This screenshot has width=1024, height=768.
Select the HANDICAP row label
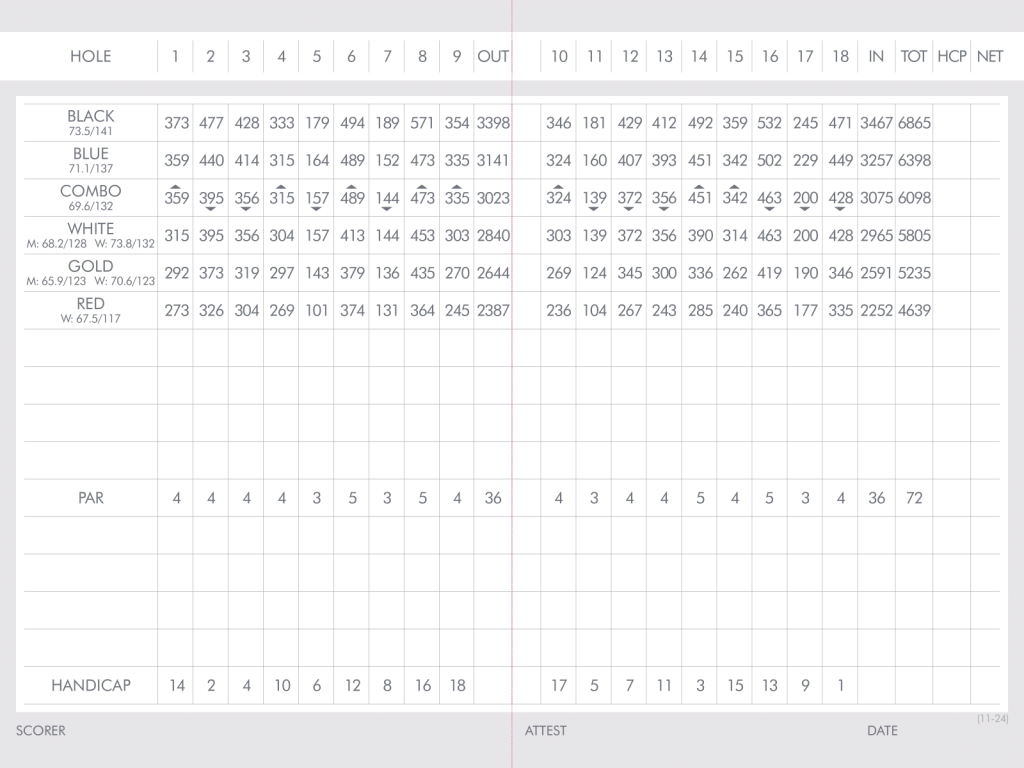pos(91,686)
